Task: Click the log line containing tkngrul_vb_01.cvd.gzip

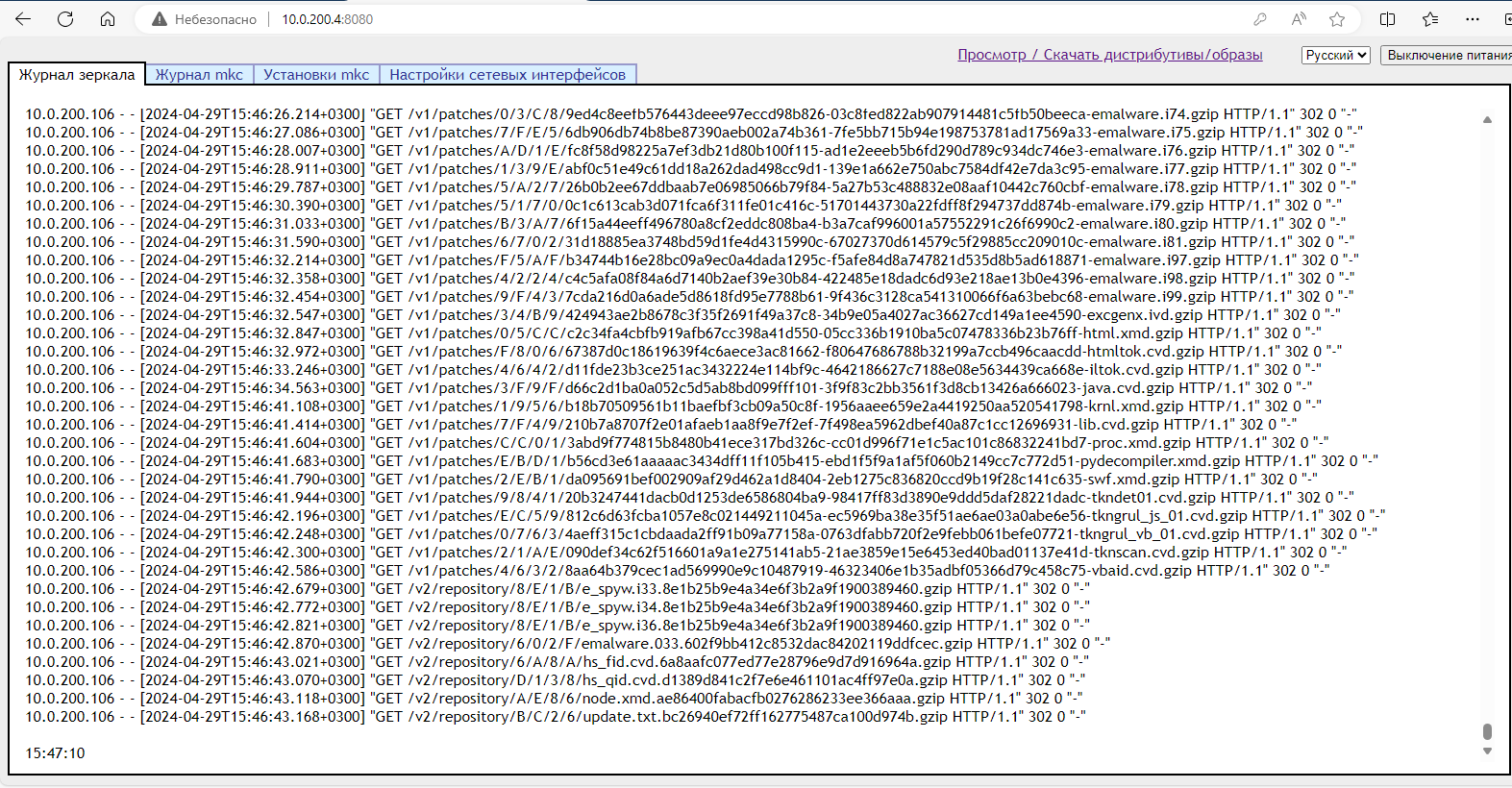Action: click(701, 534)
